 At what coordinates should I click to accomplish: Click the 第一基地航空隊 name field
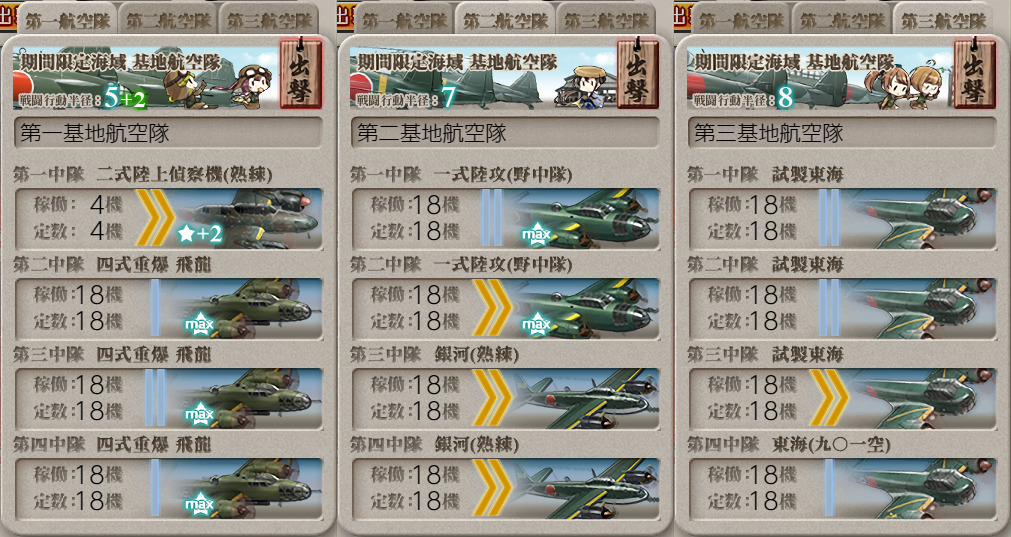click(168, 133)
